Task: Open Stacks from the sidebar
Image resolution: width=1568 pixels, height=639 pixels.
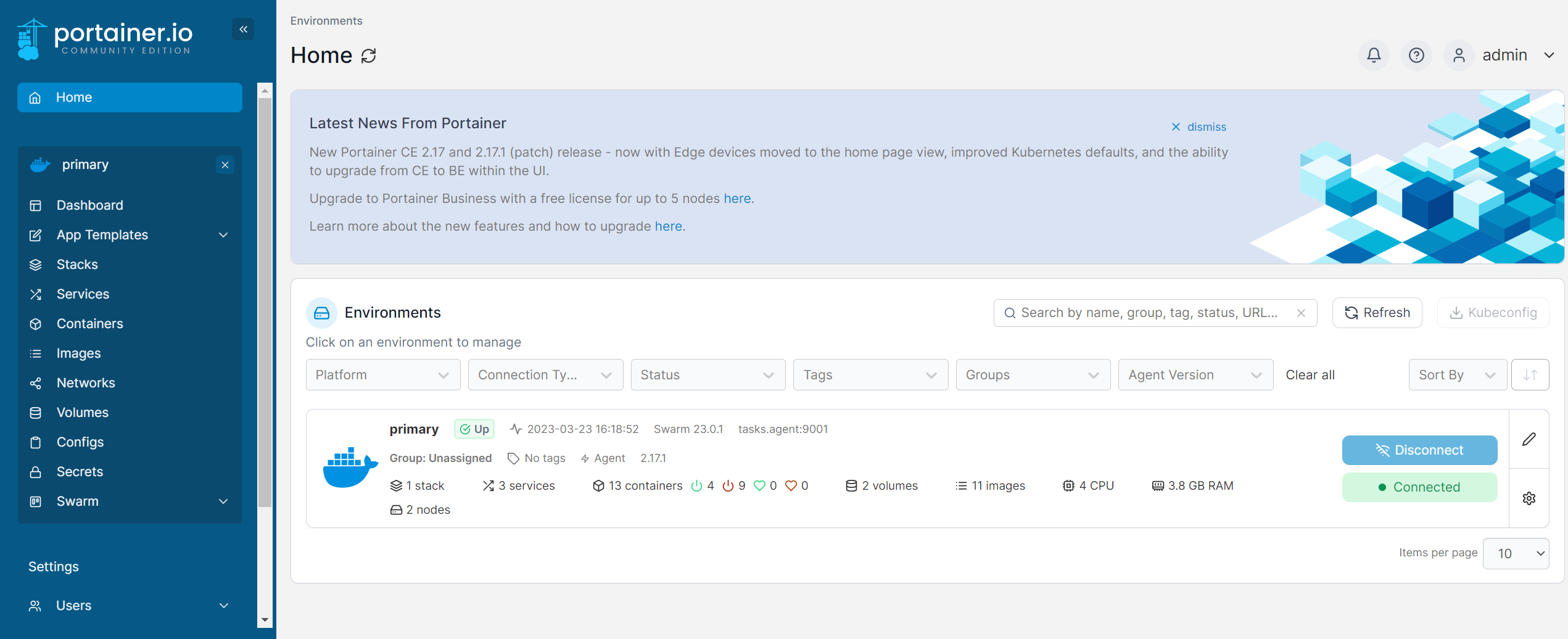Action: (77, 265)
